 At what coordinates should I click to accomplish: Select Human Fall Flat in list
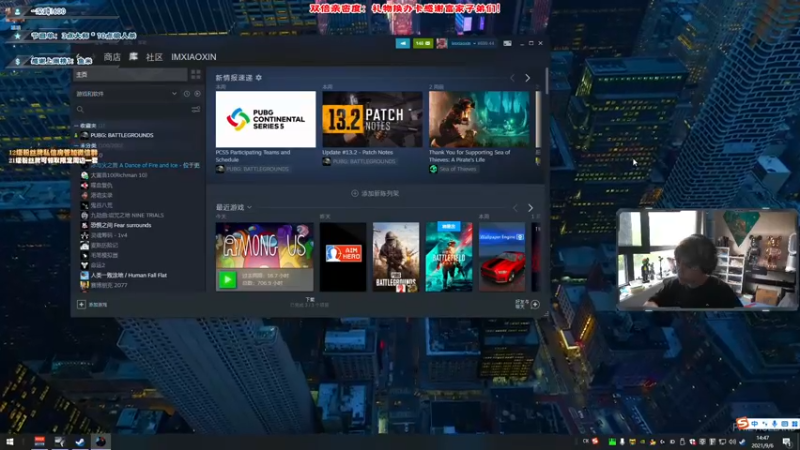pyautogui.click(x=129, y=275)
